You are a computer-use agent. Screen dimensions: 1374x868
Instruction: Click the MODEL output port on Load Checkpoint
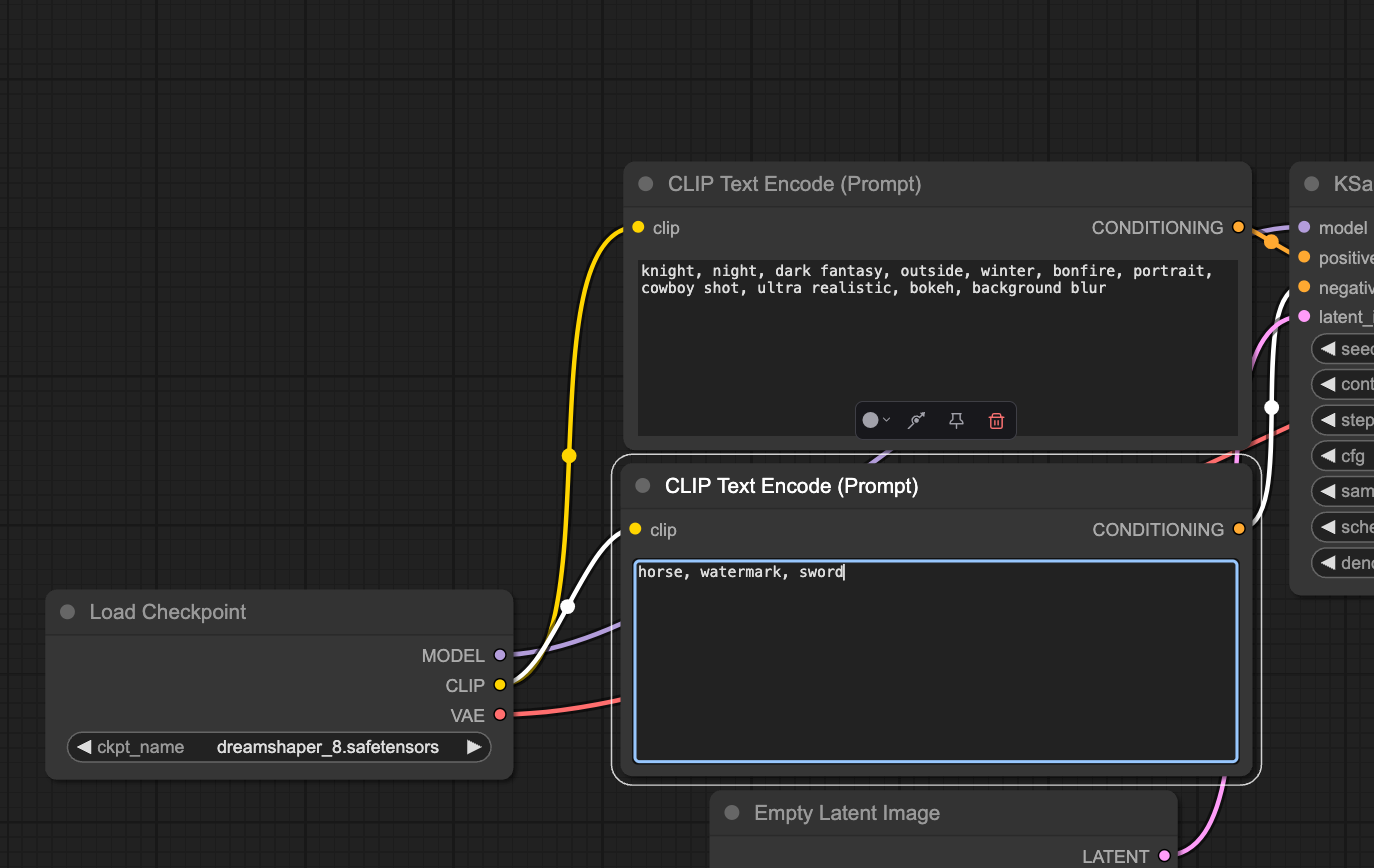[500, 656]
